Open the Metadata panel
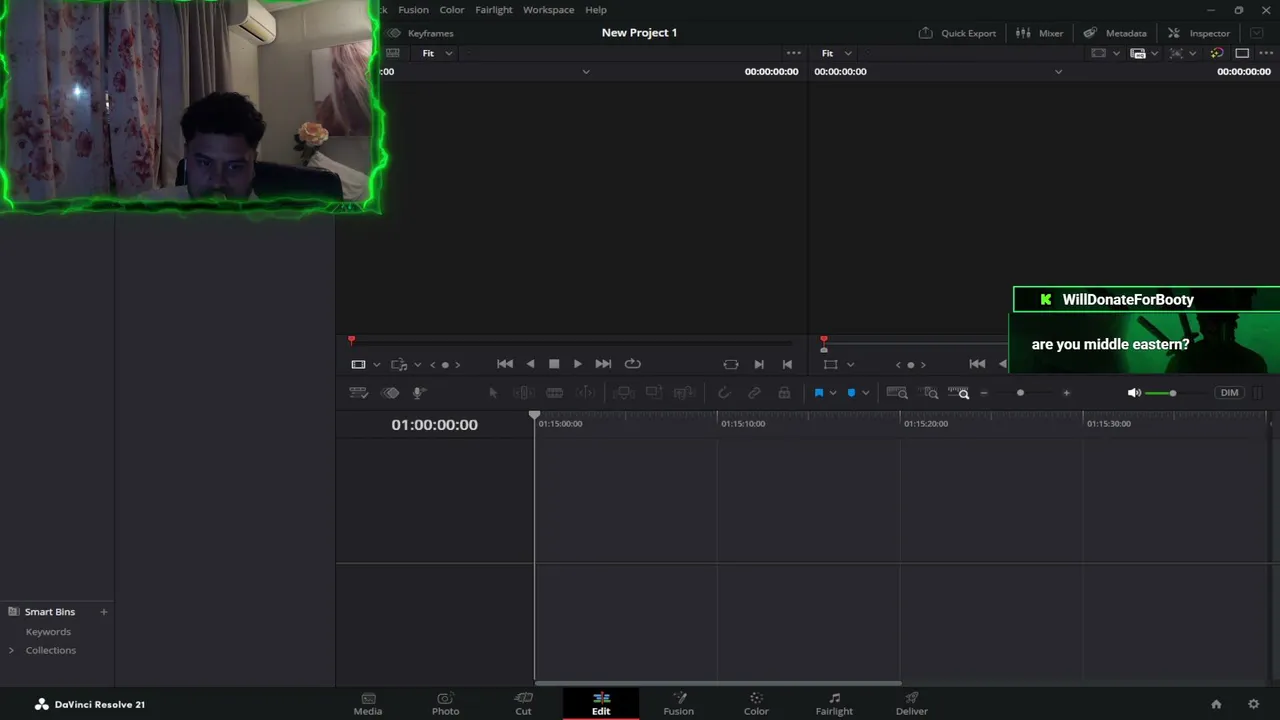Screen dimensions: 1280x720 coord(1115,33)
